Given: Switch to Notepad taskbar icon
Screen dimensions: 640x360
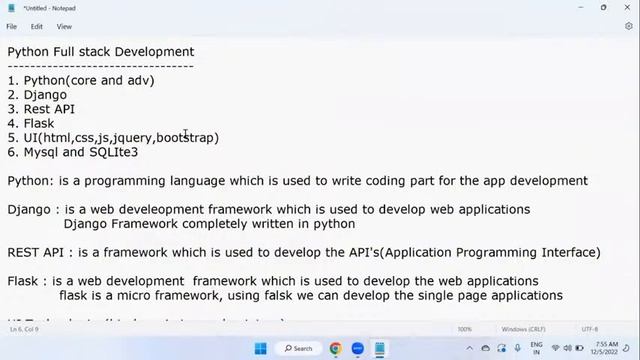Looking at the screenshot, I should point(380,349).
